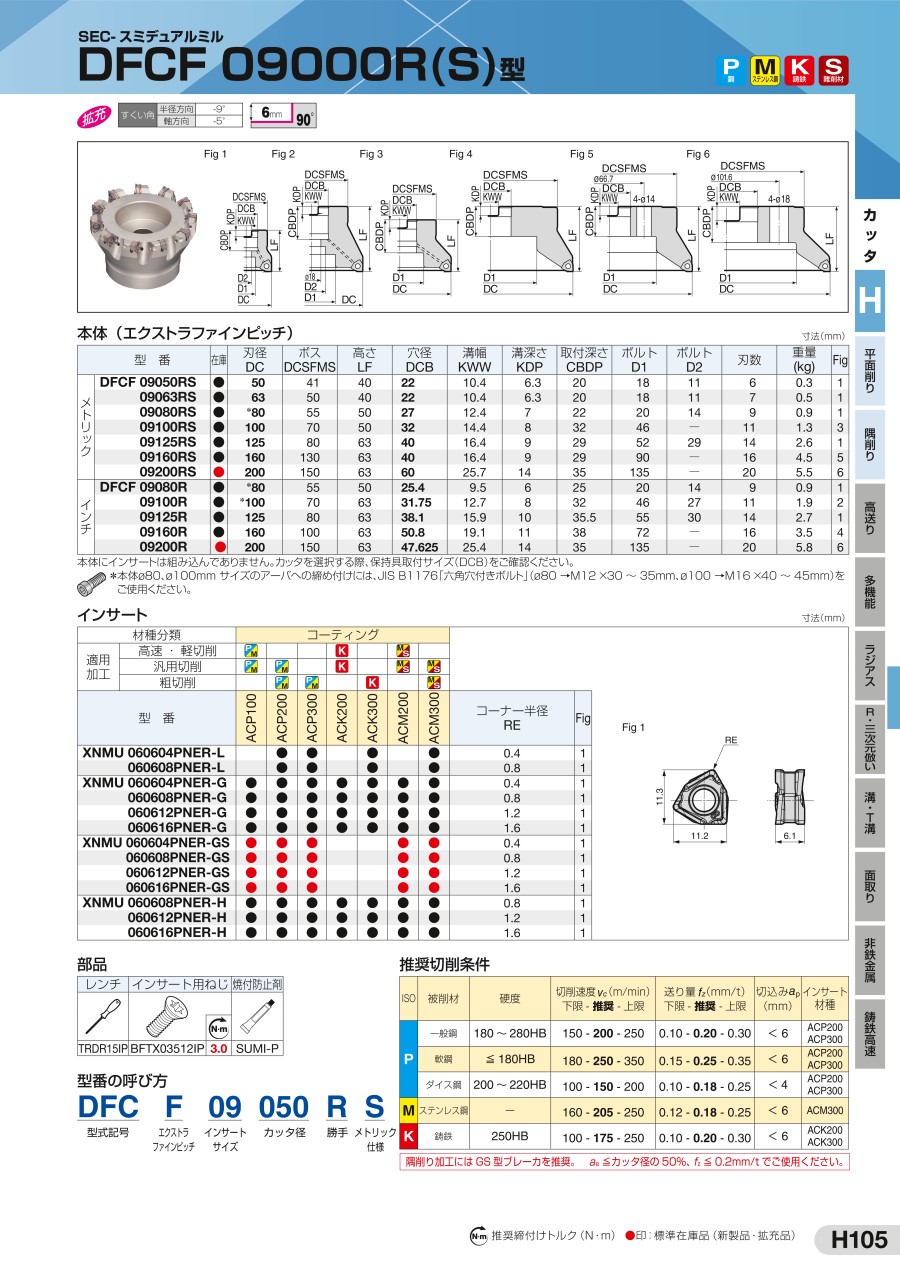Click the pink 拡充 badge
This screenshot has width=900, height=1272.
(95, 115)
